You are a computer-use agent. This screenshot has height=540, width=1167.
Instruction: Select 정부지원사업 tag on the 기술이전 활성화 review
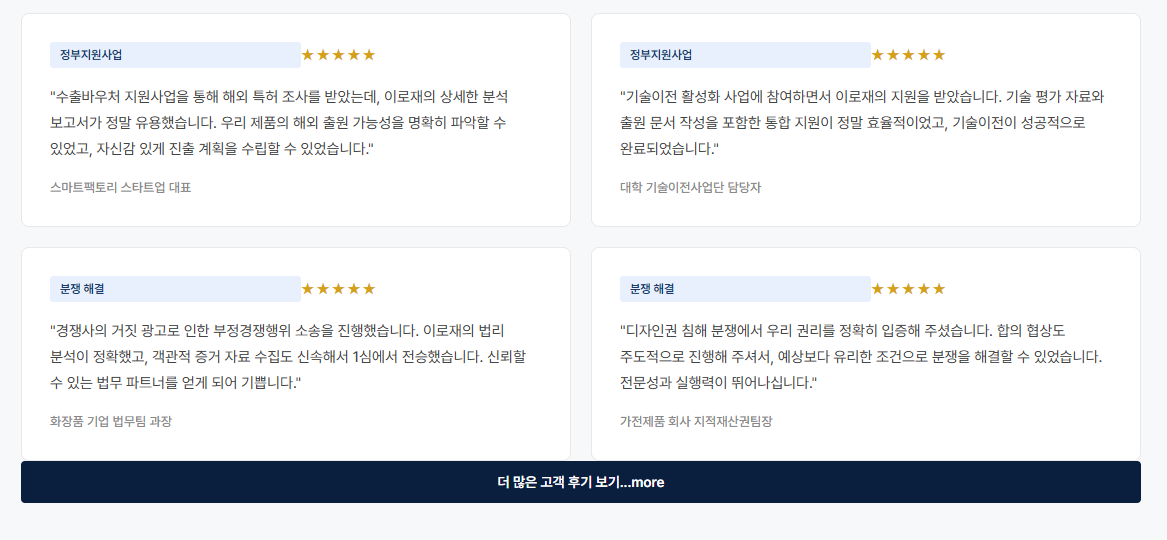point(745,55)
